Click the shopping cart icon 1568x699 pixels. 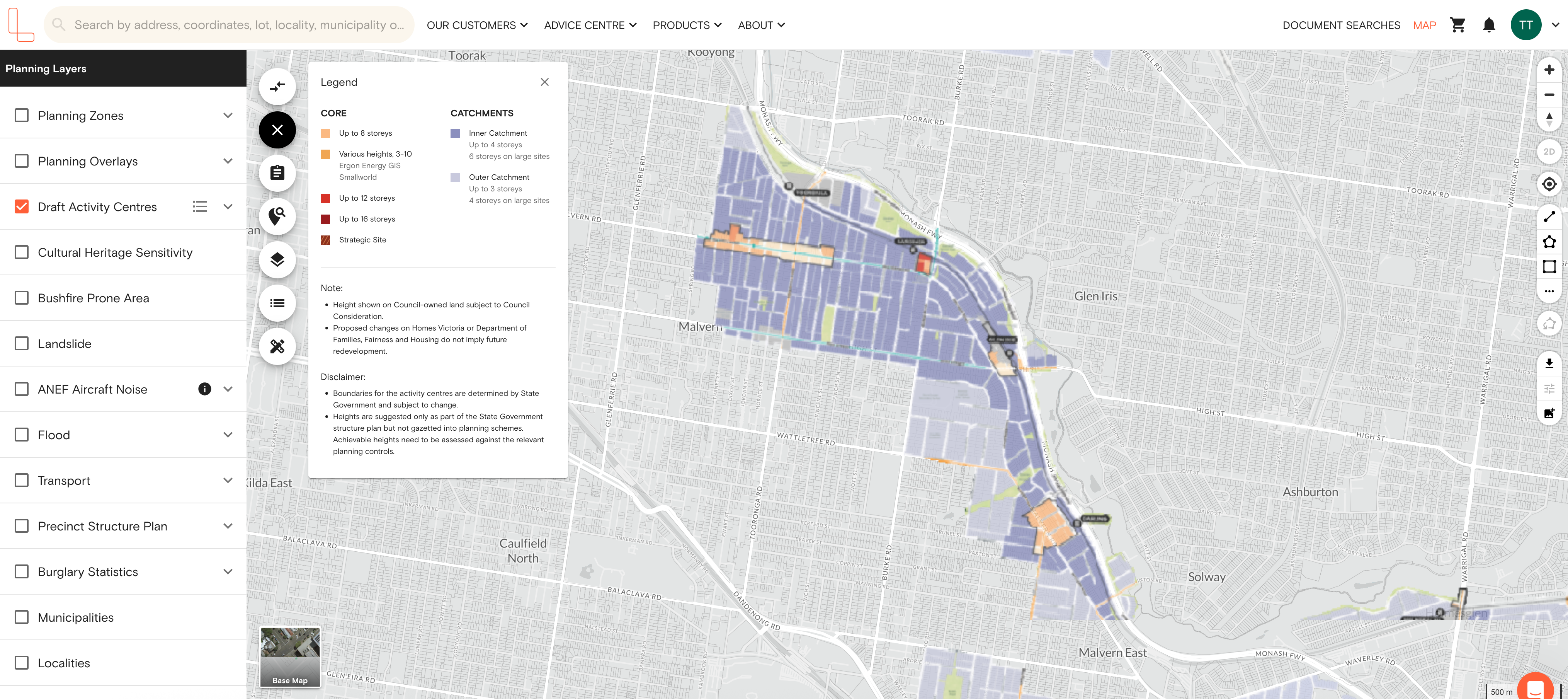click(x=1457, y=25)
